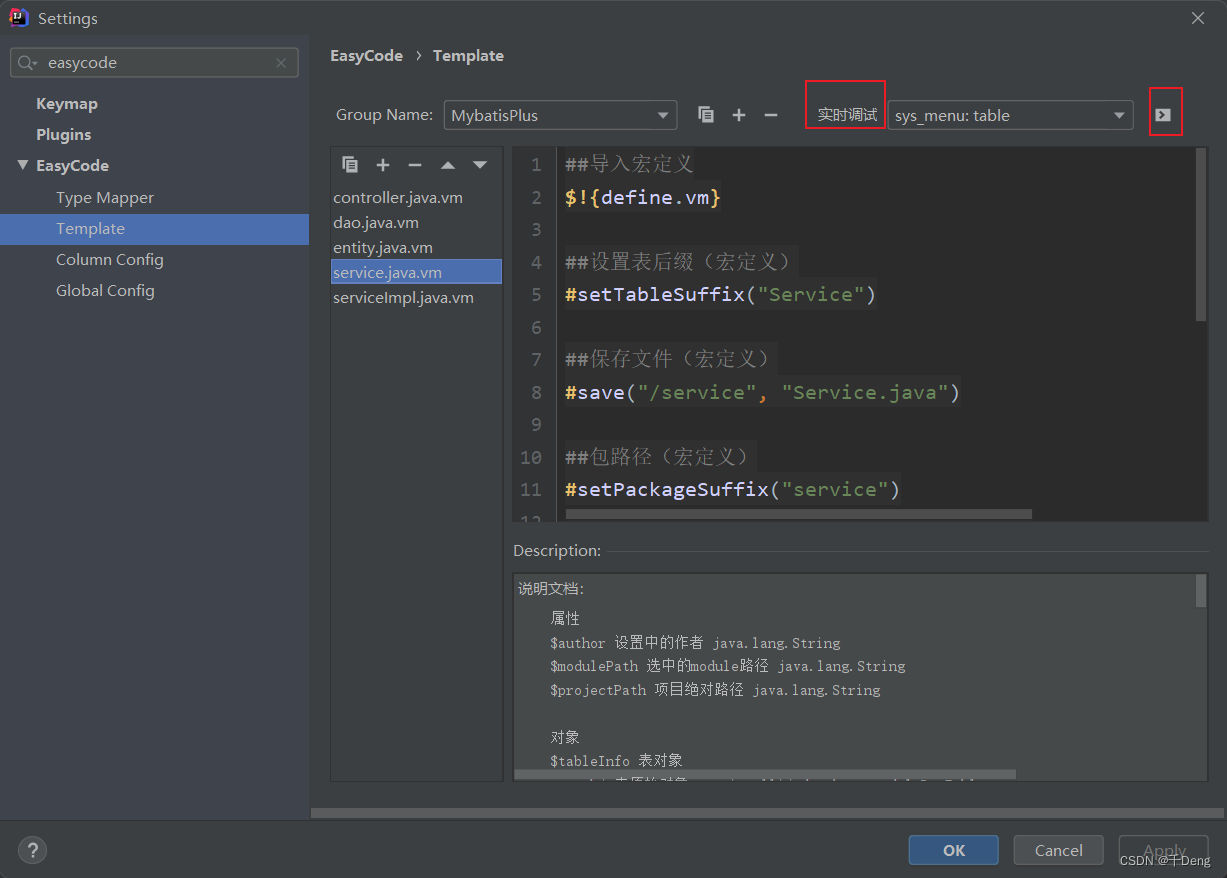Click in the easycode search field
Screen dimensions: 1227x878
tap(154, 63)
